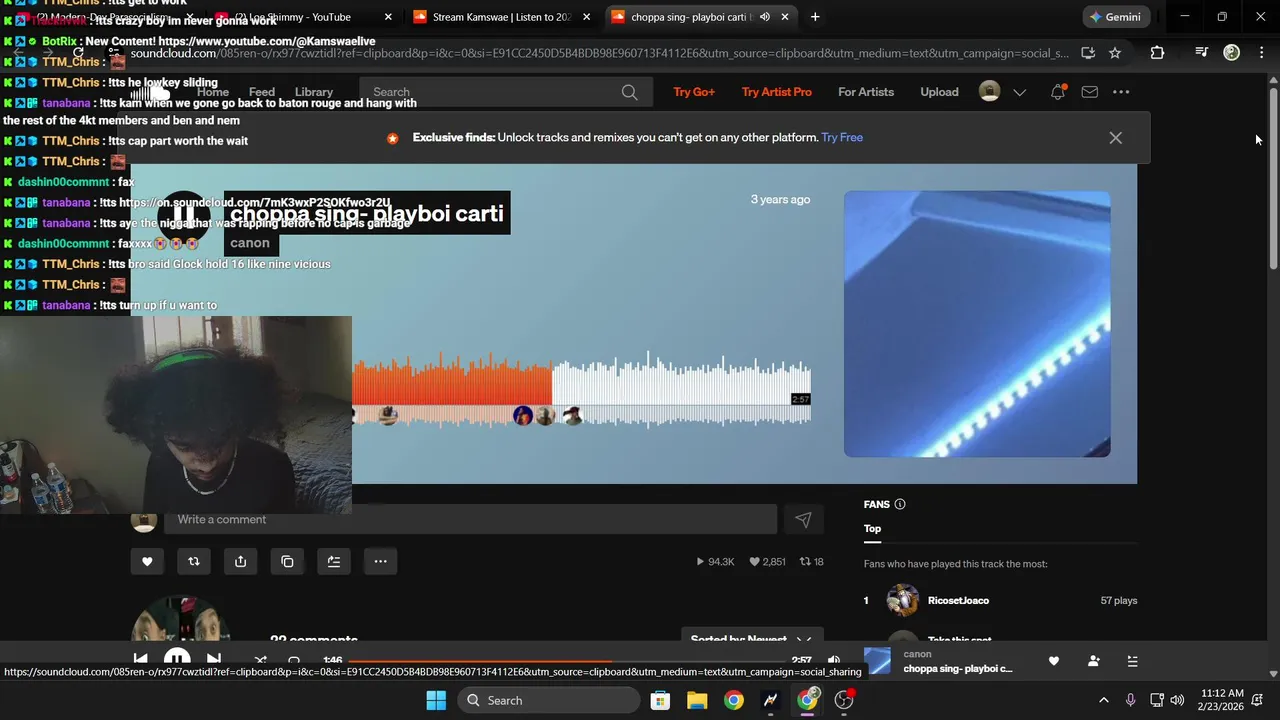Add the track to Next up queue icon
The width and height of the screenshot is (1280, 720).
(334, 561)
